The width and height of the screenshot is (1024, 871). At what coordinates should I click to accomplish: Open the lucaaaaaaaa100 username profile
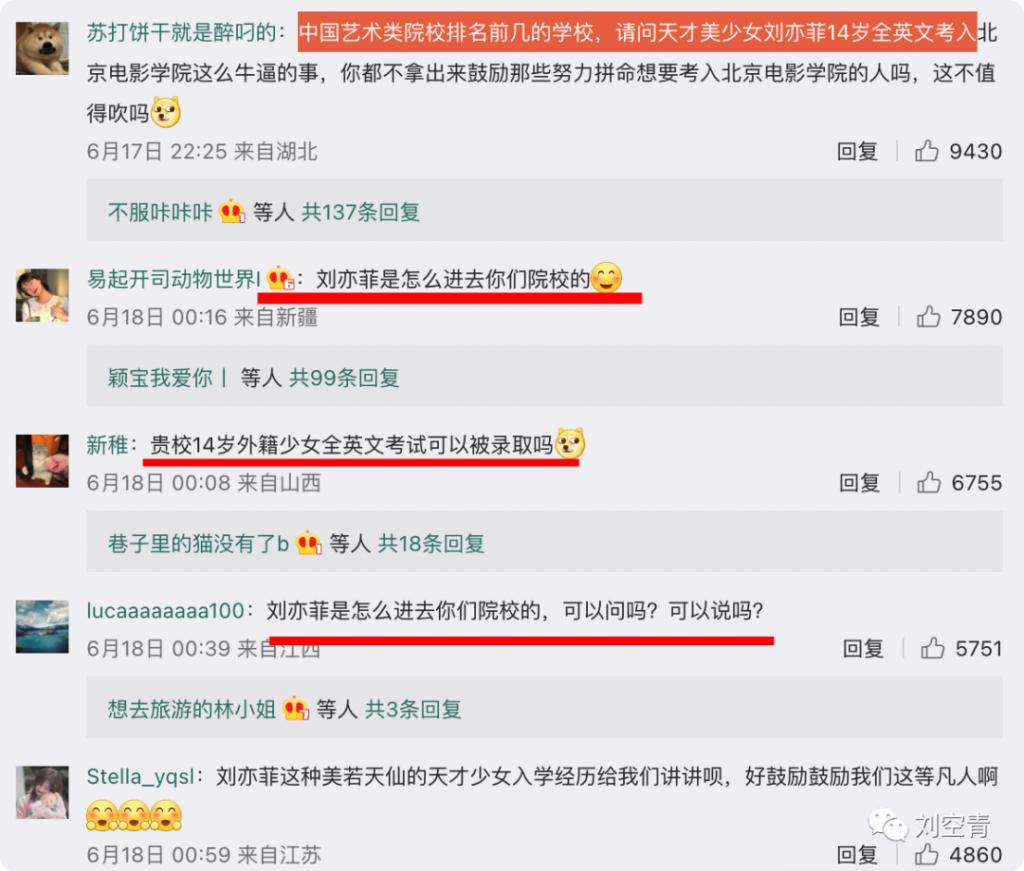click(x=165, y=610)
